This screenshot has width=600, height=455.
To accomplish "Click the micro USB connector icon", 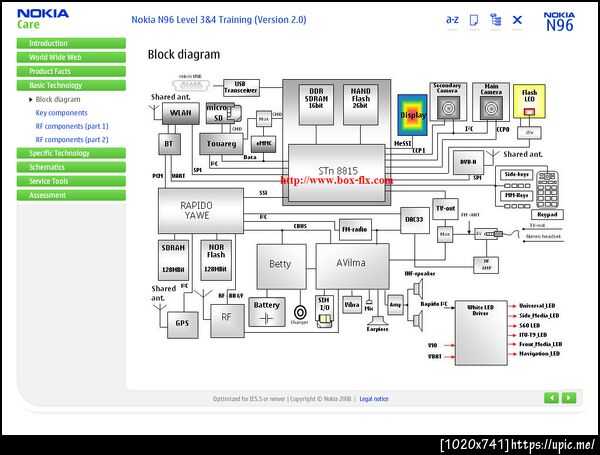I will point(191,85).
